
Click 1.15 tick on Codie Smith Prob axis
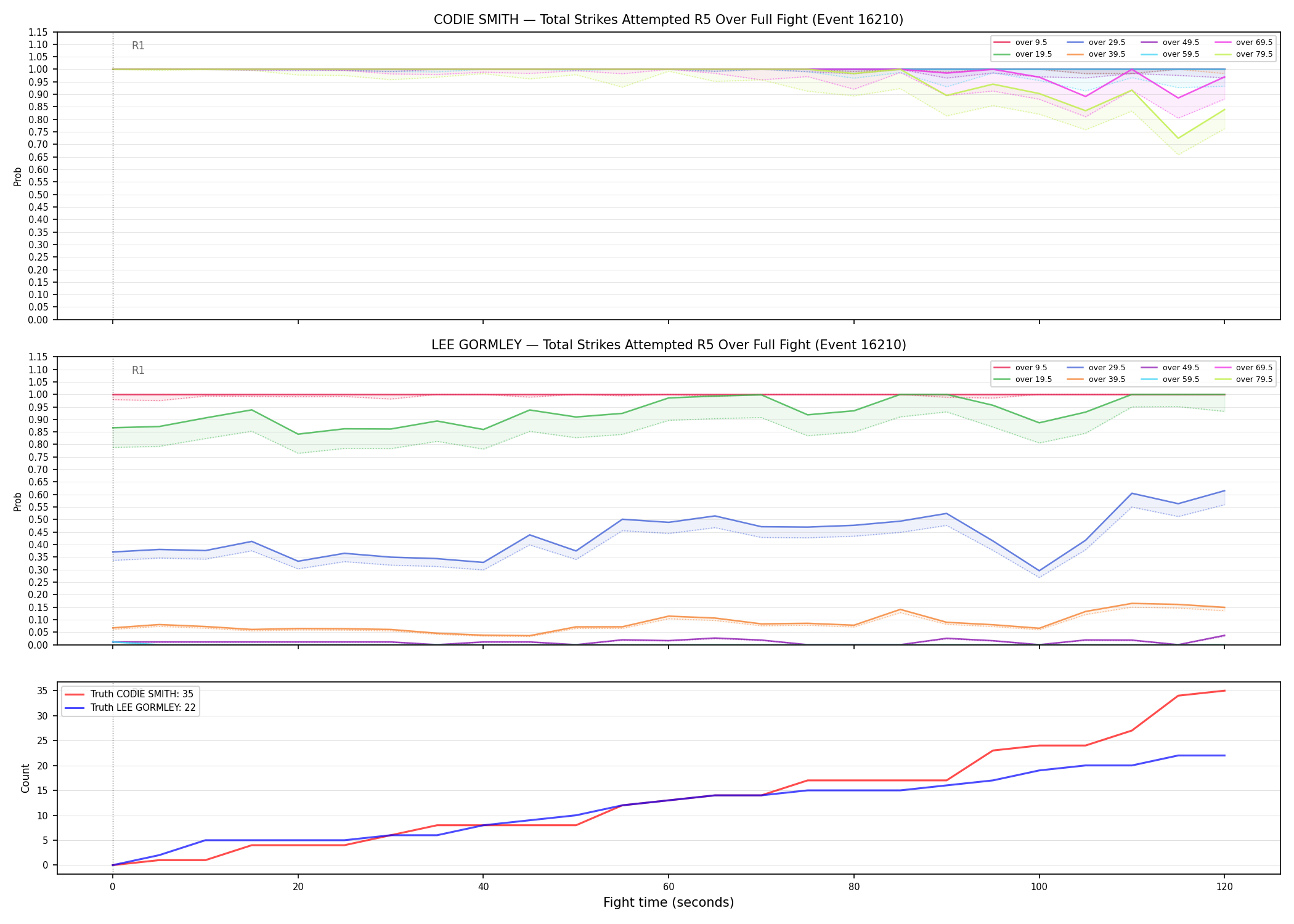(39, 32)
